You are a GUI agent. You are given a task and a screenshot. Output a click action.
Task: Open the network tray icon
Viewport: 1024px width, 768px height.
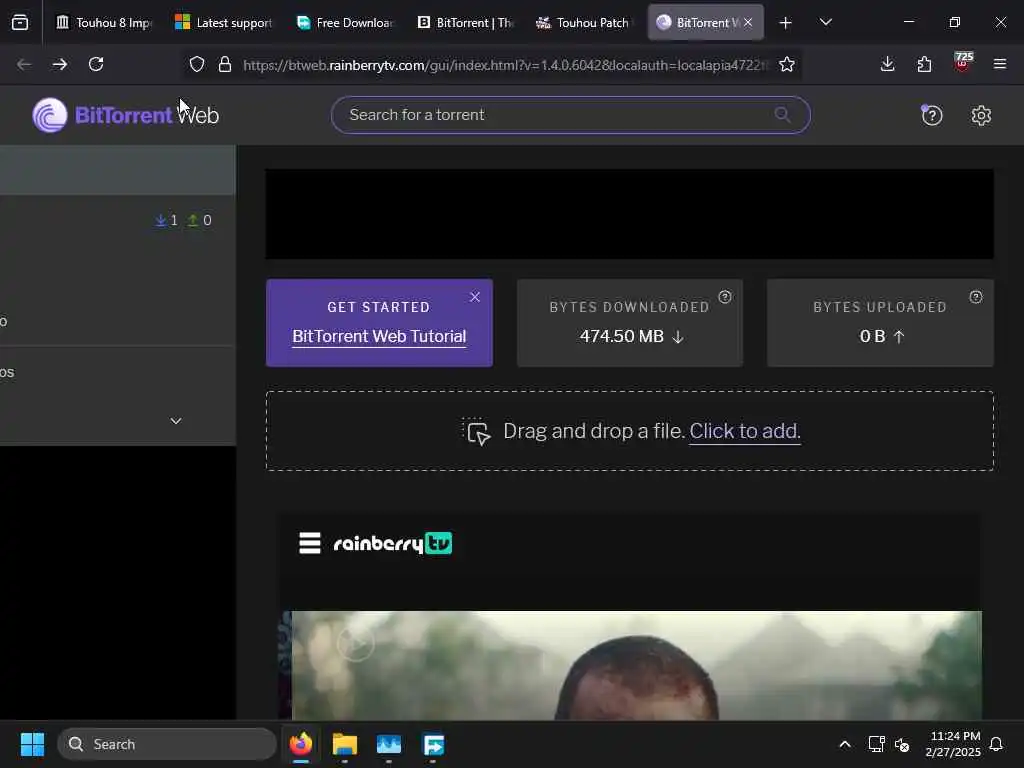876,744
